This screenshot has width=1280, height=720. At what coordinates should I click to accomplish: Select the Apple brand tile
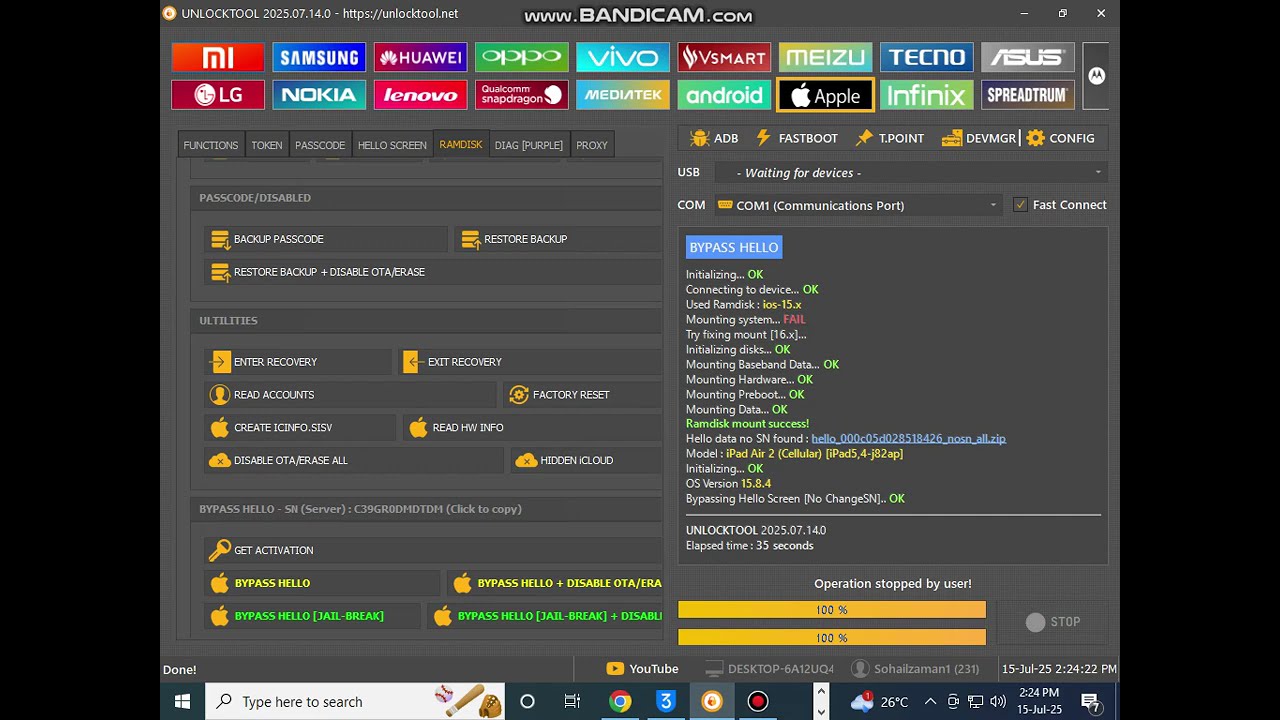pyautogui.click(x=825, y=95)
